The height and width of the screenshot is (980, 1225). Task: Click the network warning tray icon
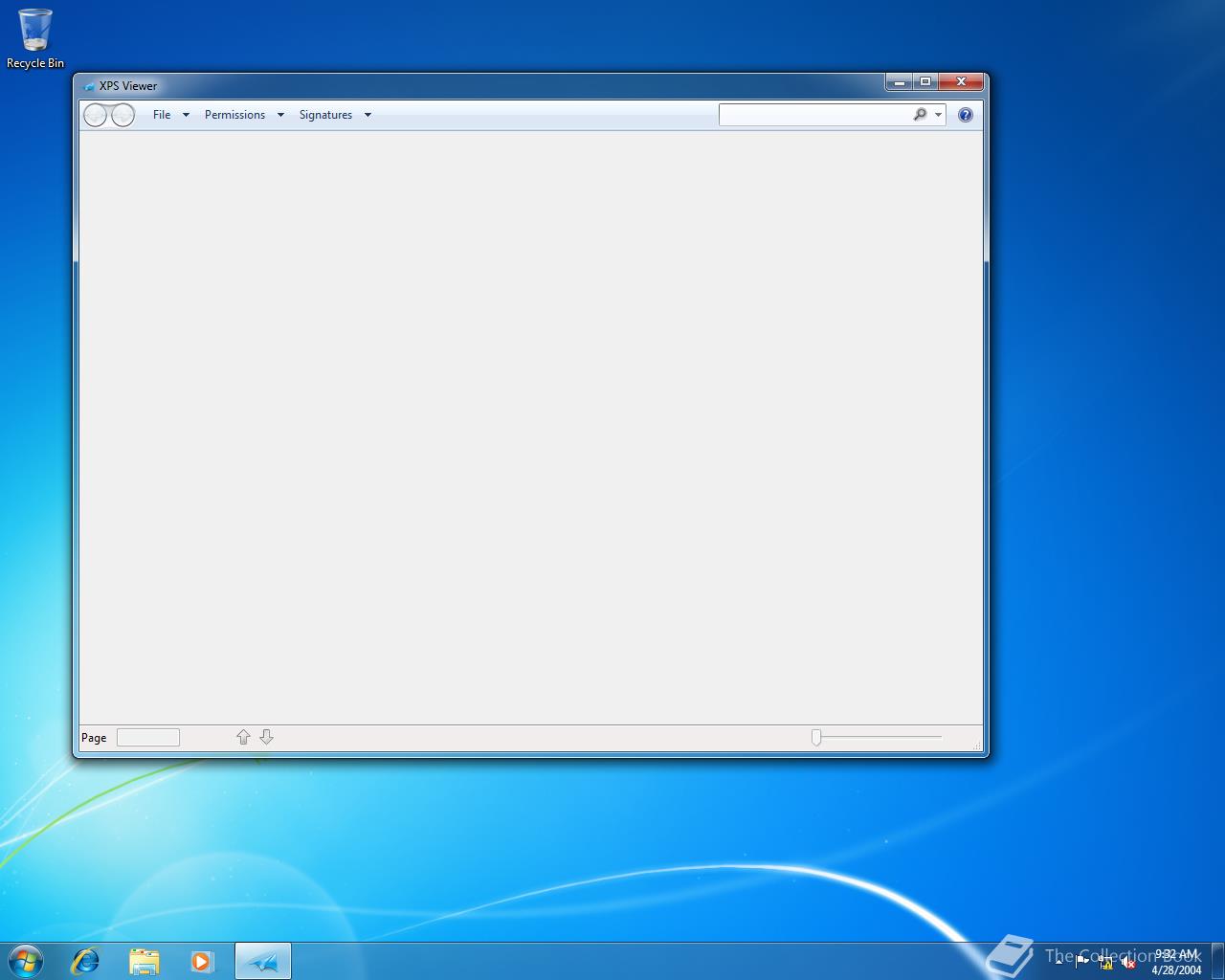tap(1105, 963)
